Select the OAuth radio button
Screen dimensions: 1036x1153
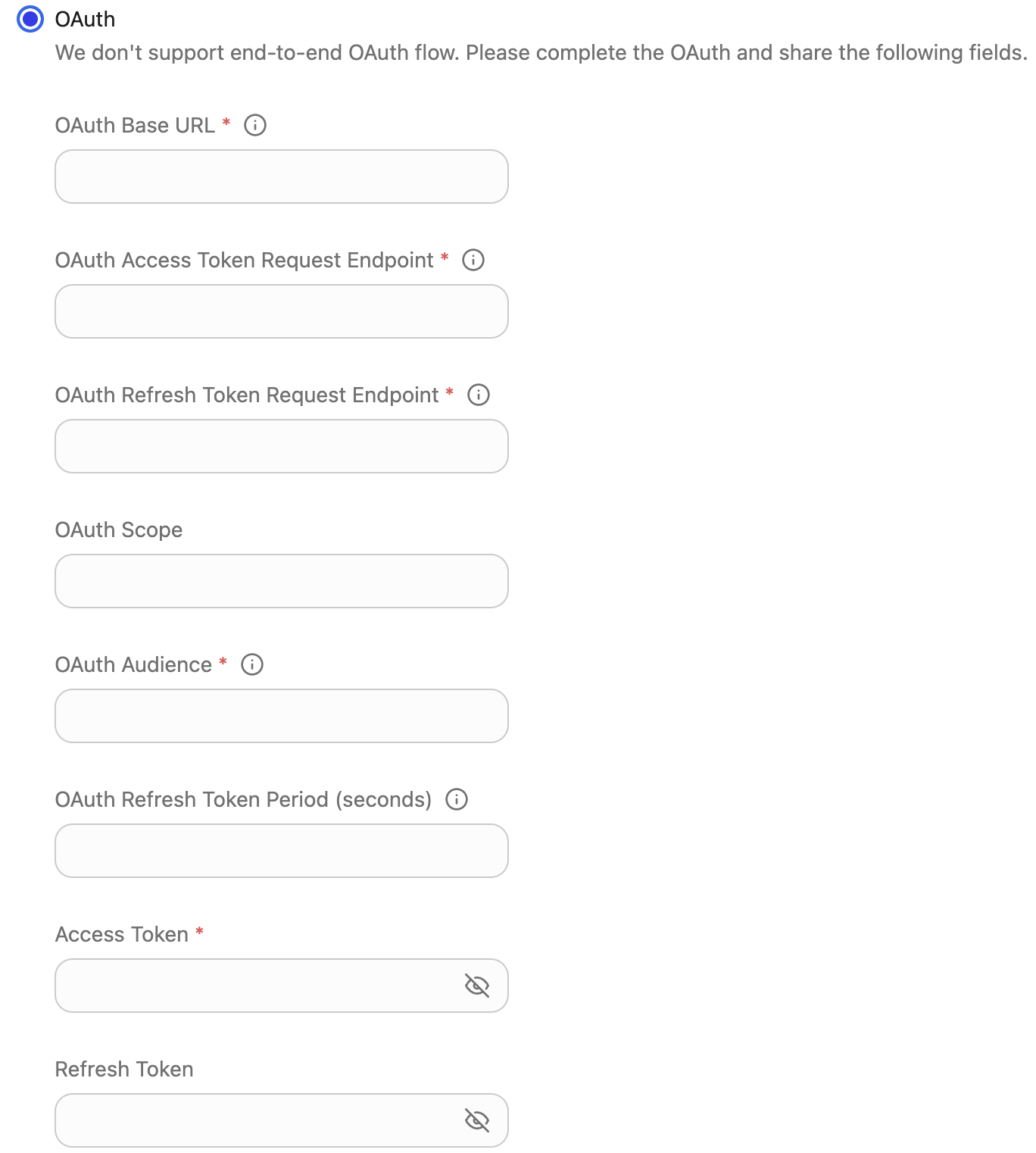[x=30, y=19]
